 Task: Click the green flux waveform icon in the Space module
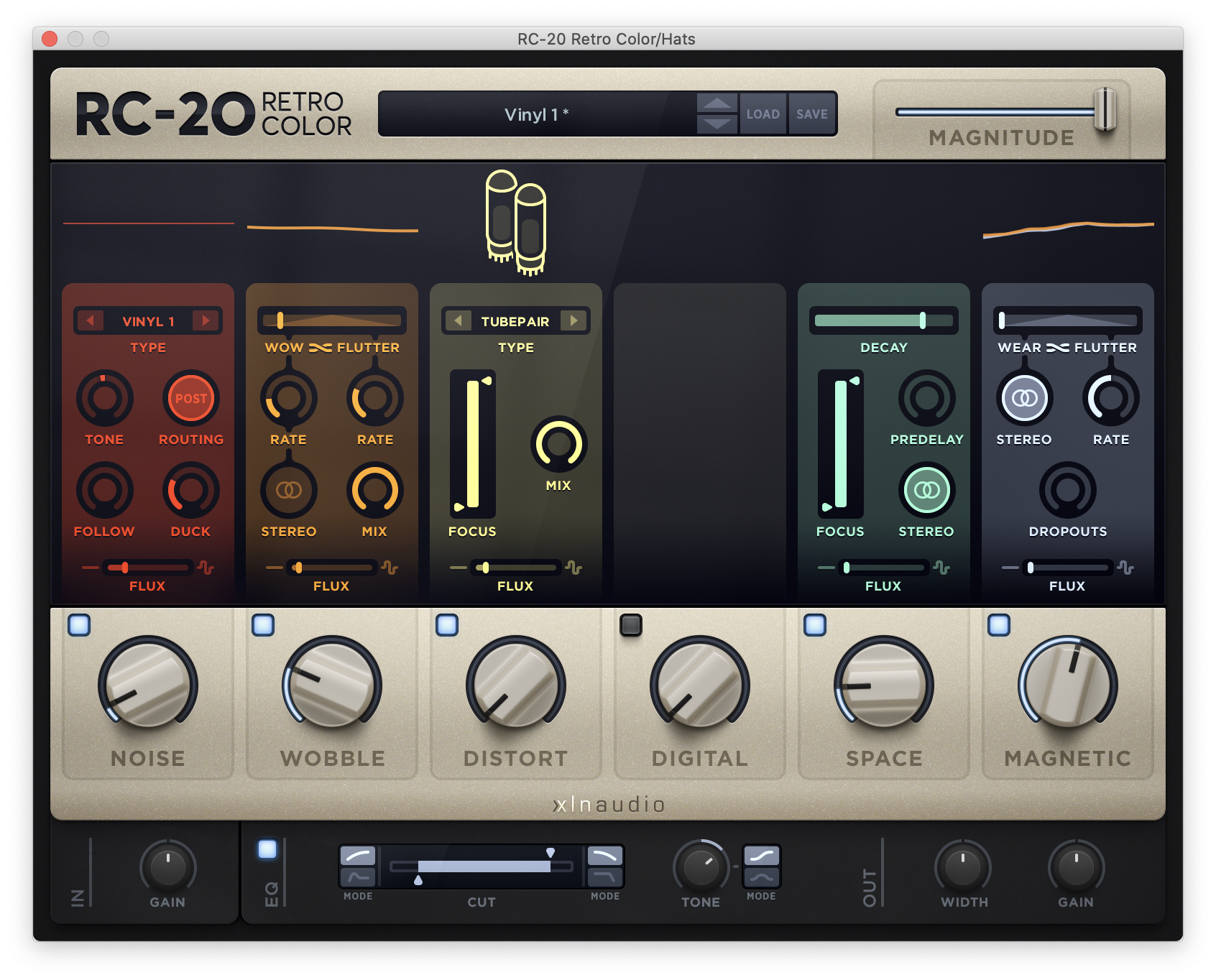tap(941, 568)
